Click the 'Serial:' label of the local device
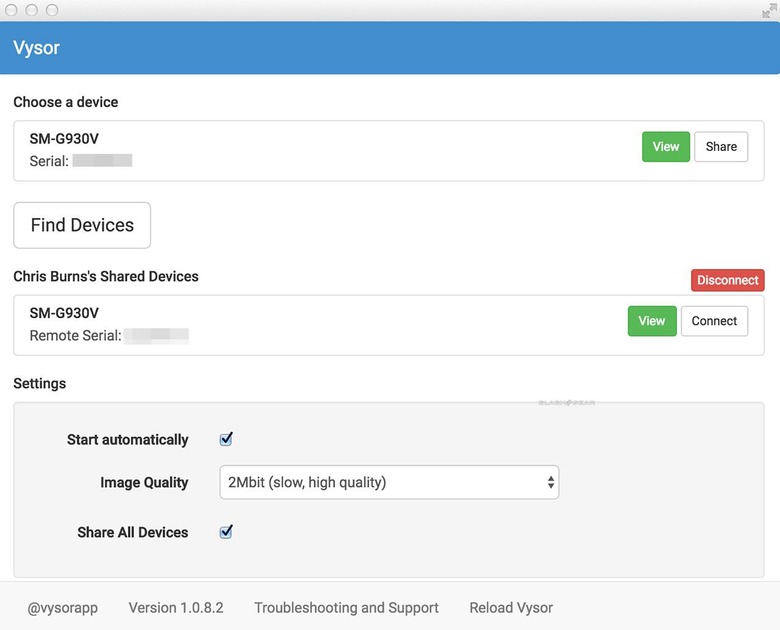This screenshot has width=780, height=630. 49,161
